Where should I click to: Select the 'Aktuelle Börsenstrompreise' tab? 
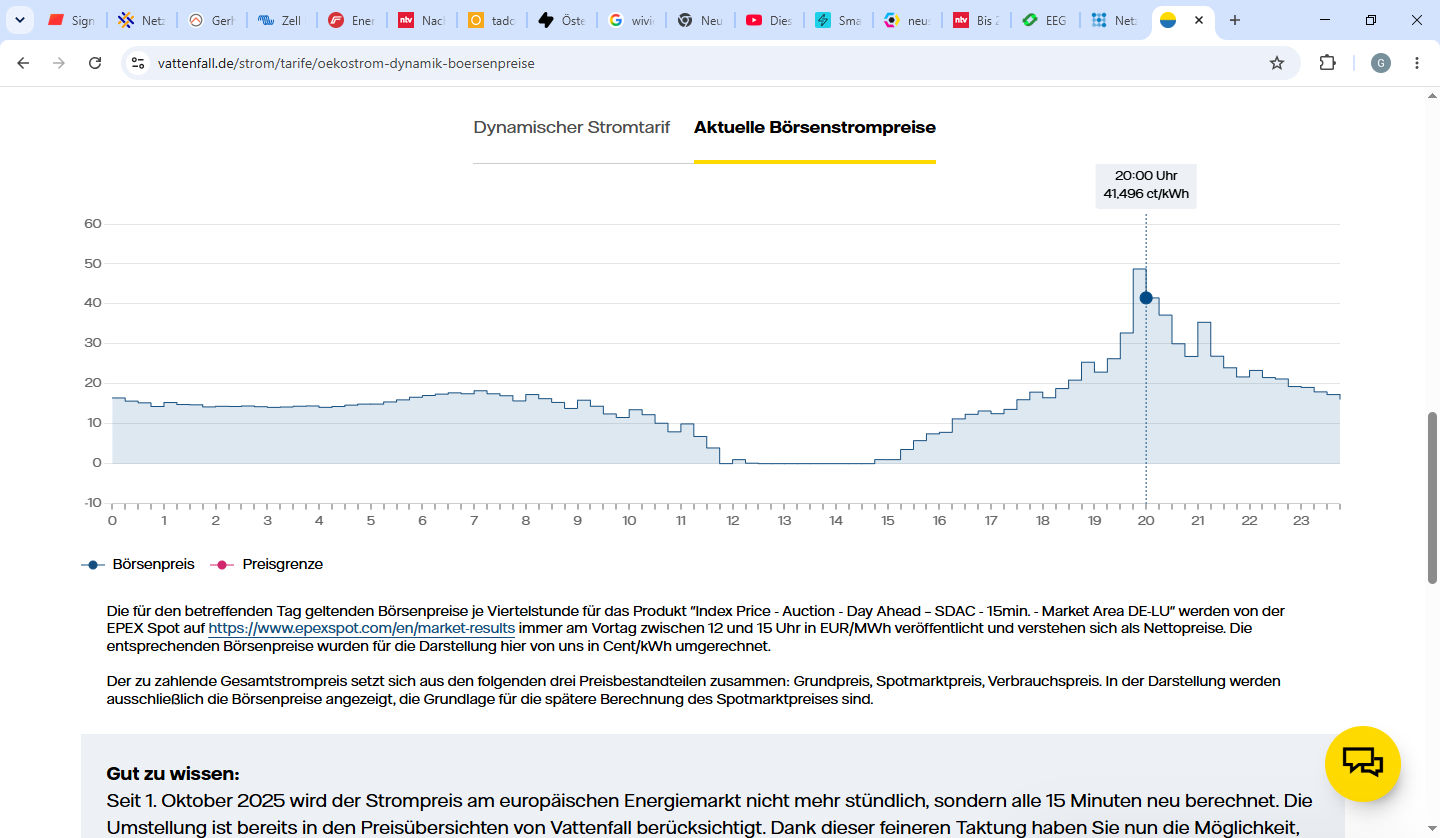click(x=815, y=128)
